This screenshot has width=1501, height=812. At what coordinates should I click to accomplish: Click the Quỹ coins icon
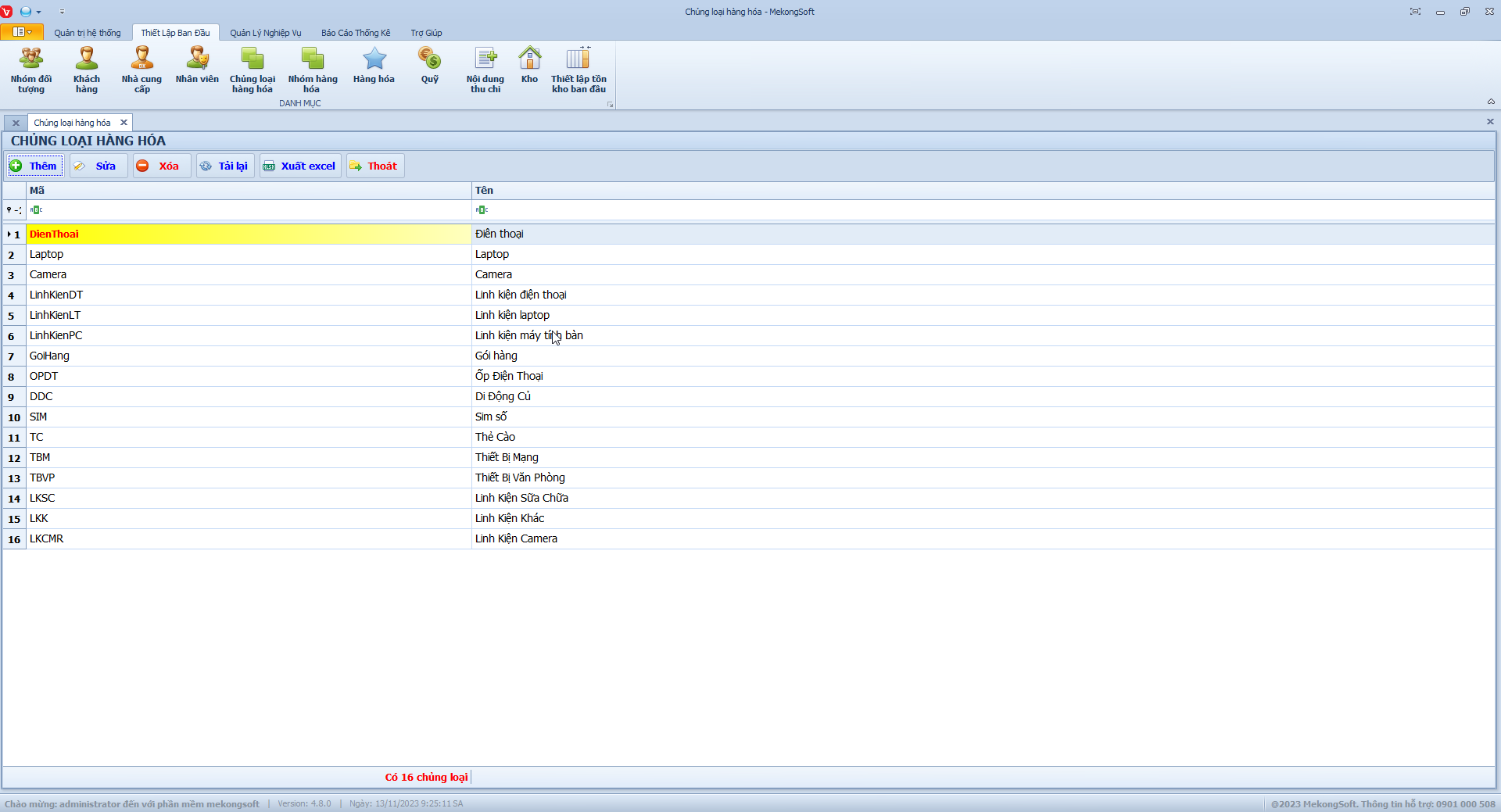point(429,65)
